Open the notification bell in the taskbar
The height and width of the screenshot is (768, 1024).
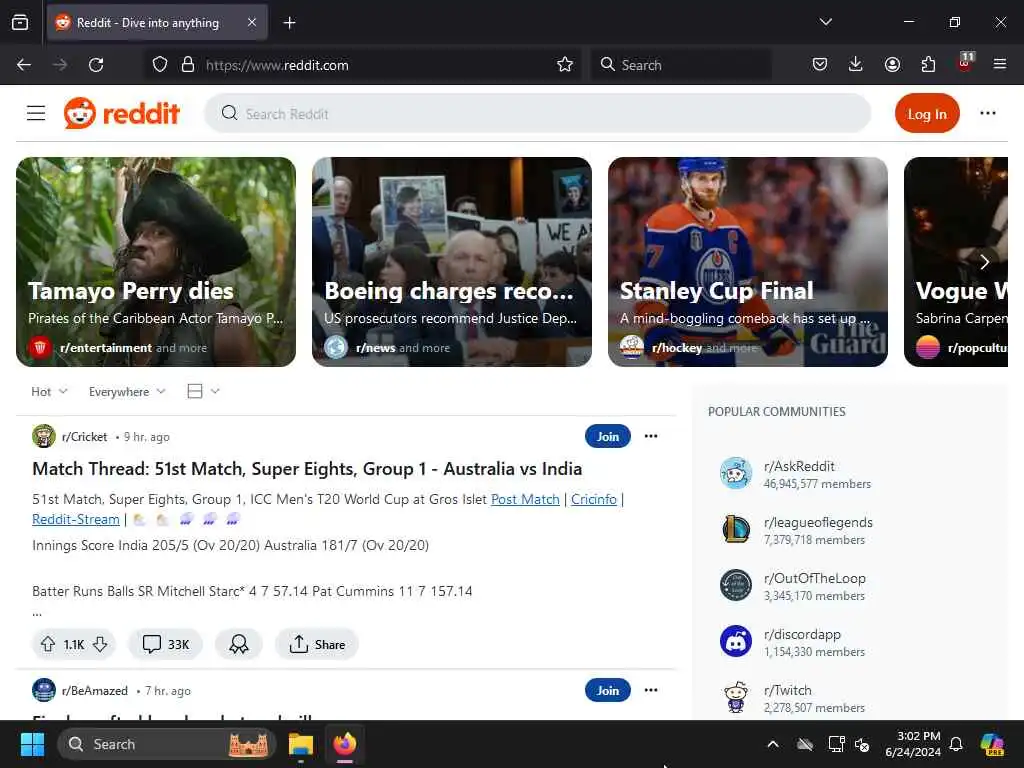(x=955, y=744)
